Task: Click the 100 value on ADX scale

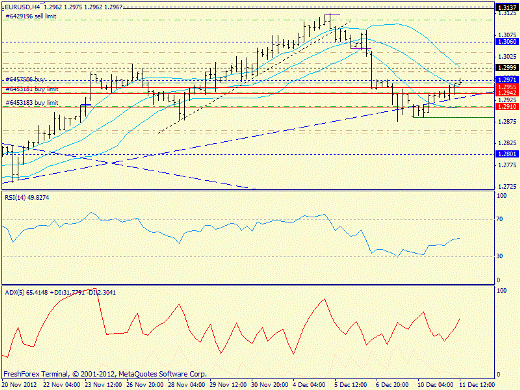Action: click(x=502, y=291)
